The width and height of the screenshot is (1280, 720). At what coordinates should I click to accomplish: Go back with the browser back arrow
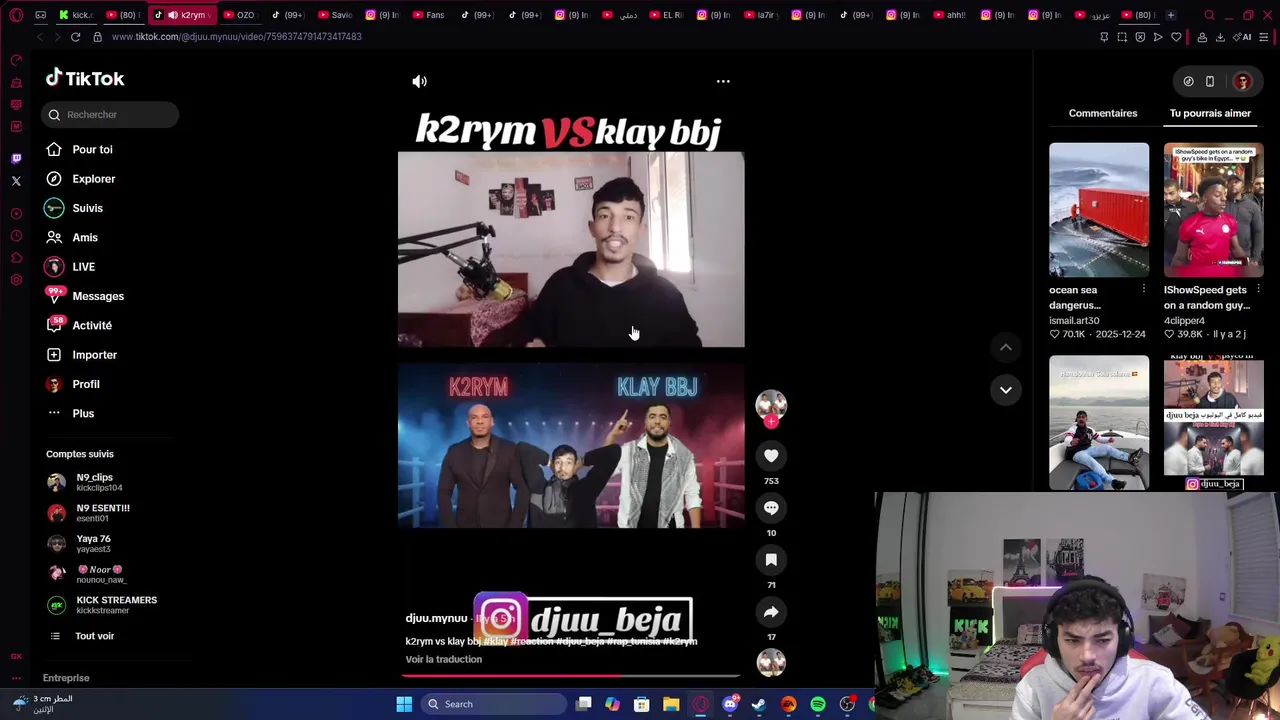pos(40,37)
